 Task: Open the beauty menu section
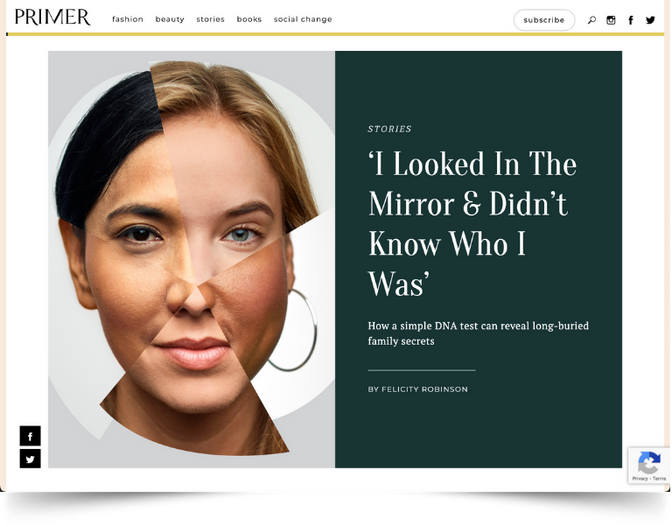[170, 19]
